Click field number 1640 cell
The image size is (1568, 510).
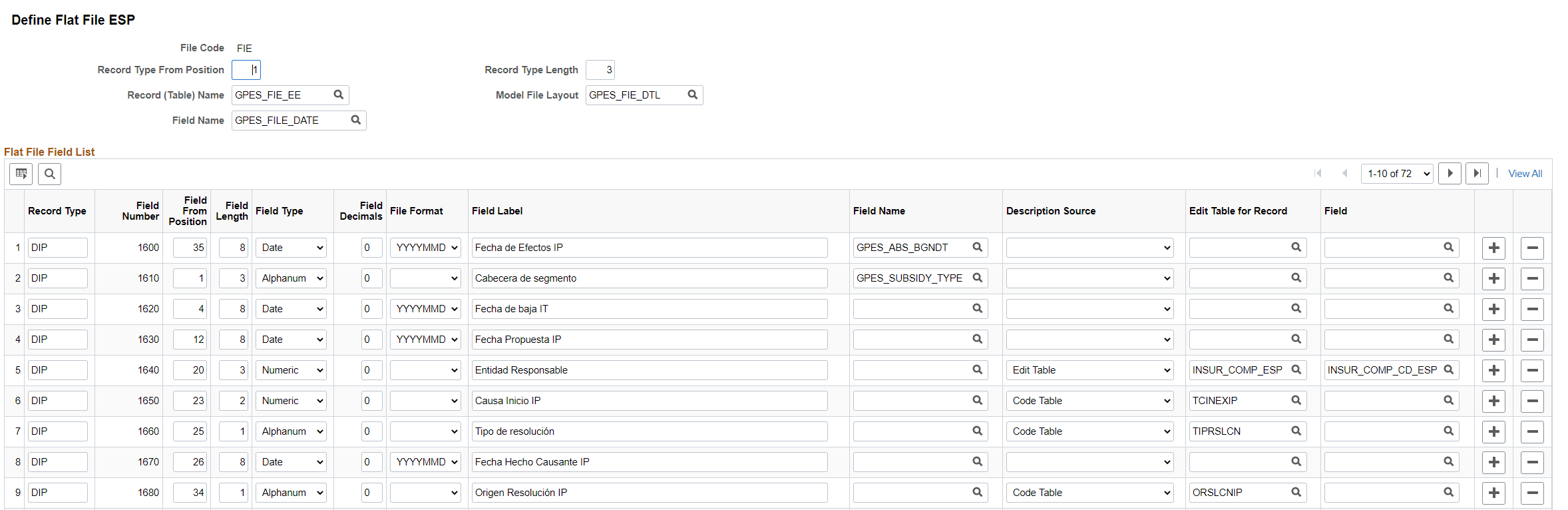pyautogui.click(x=148, y=370)
